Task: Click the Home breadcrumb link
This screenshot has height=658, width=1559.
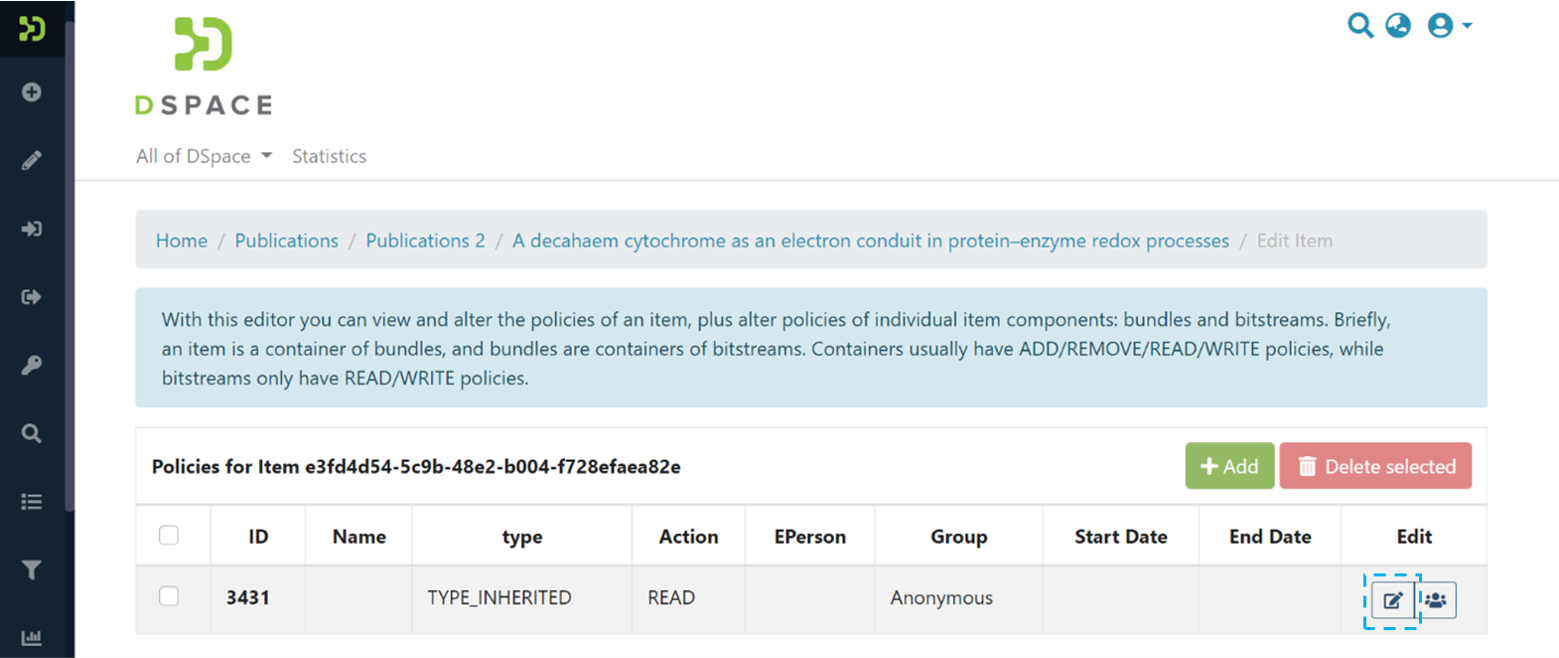Action: click(182, 241)
